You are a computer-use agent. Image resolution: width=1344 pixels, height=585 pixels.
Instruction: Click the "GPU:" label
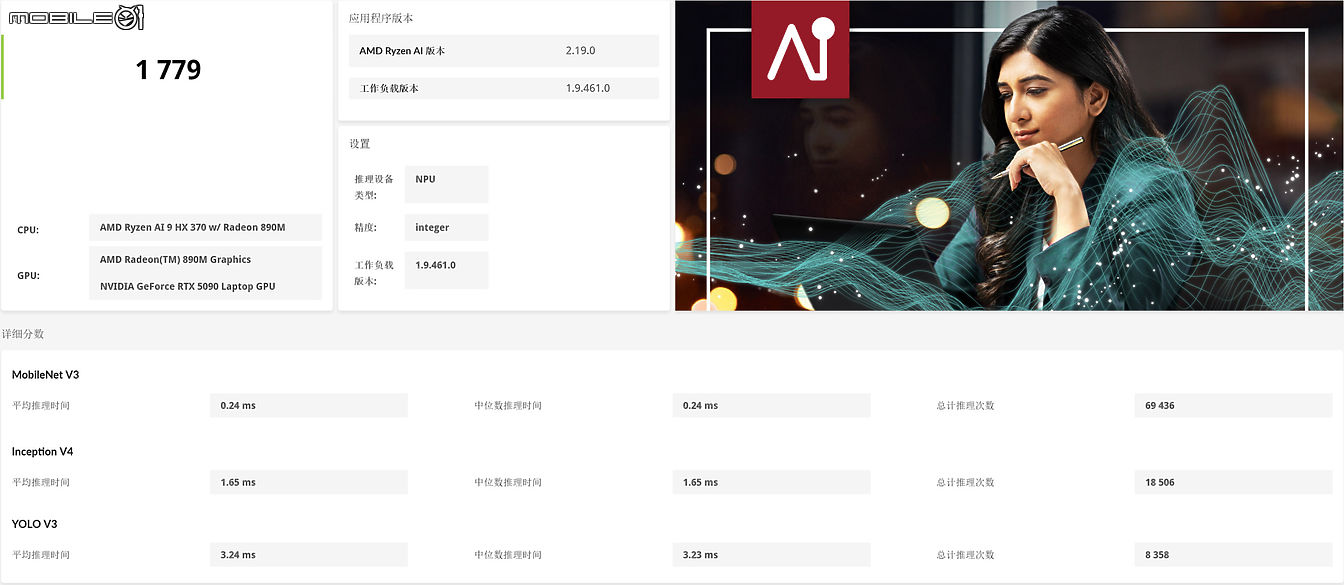tap(28, 276)
